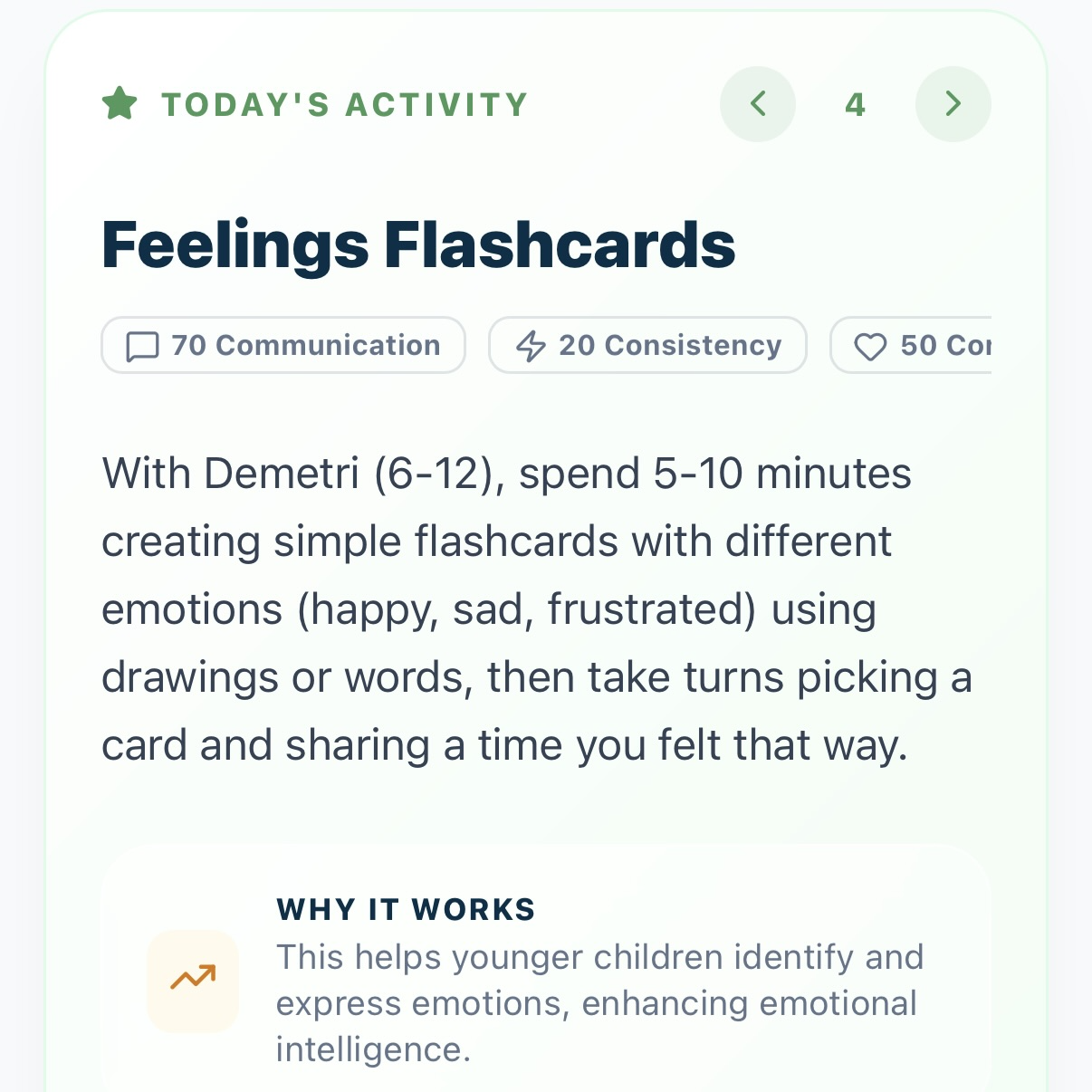Select the right navigation chevron icon

953,103
